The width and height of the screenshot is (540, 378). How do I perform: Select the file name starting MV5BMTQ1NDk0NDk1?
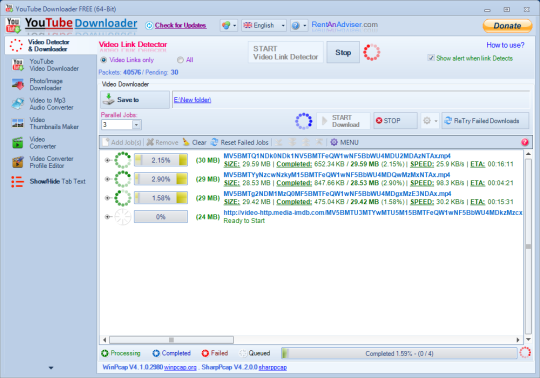pos(337,156)
